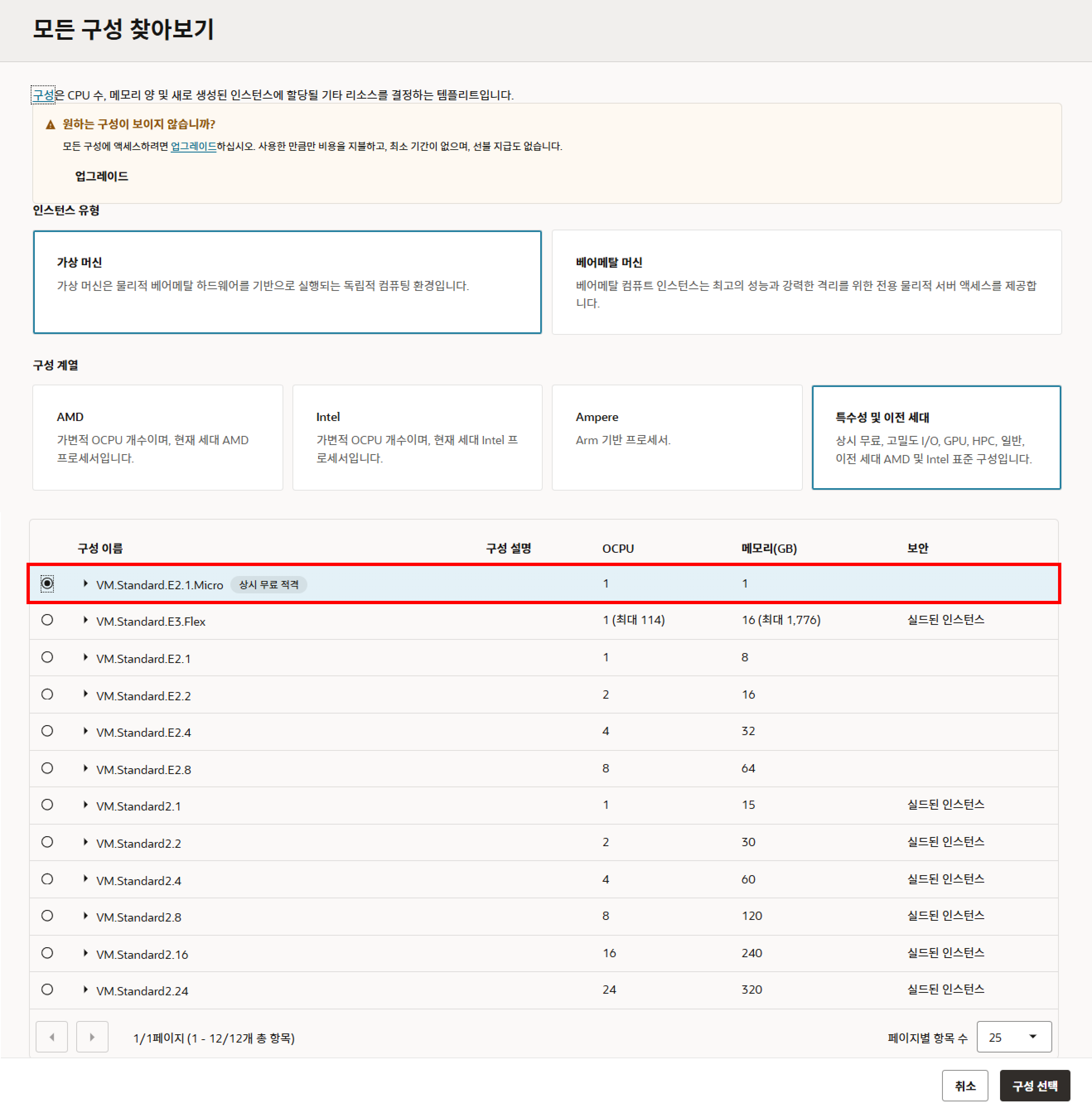
Task: Click the 구성 help link
Action: click(43, 95)
